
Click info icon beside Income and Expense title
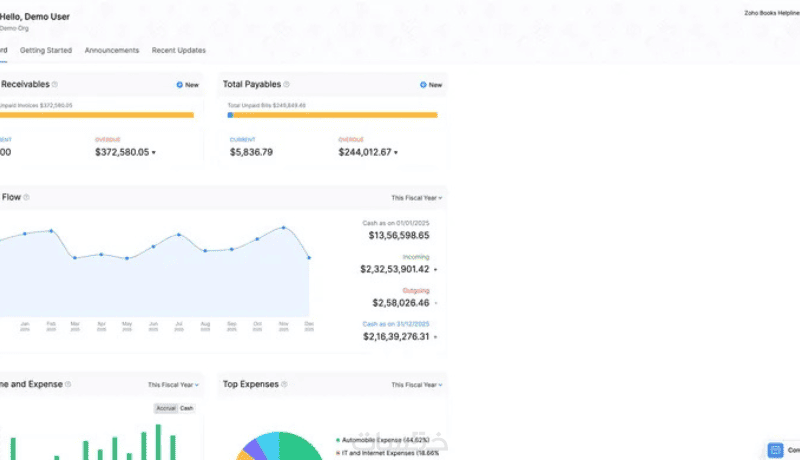pyautogui.click(x=68, y=384)
